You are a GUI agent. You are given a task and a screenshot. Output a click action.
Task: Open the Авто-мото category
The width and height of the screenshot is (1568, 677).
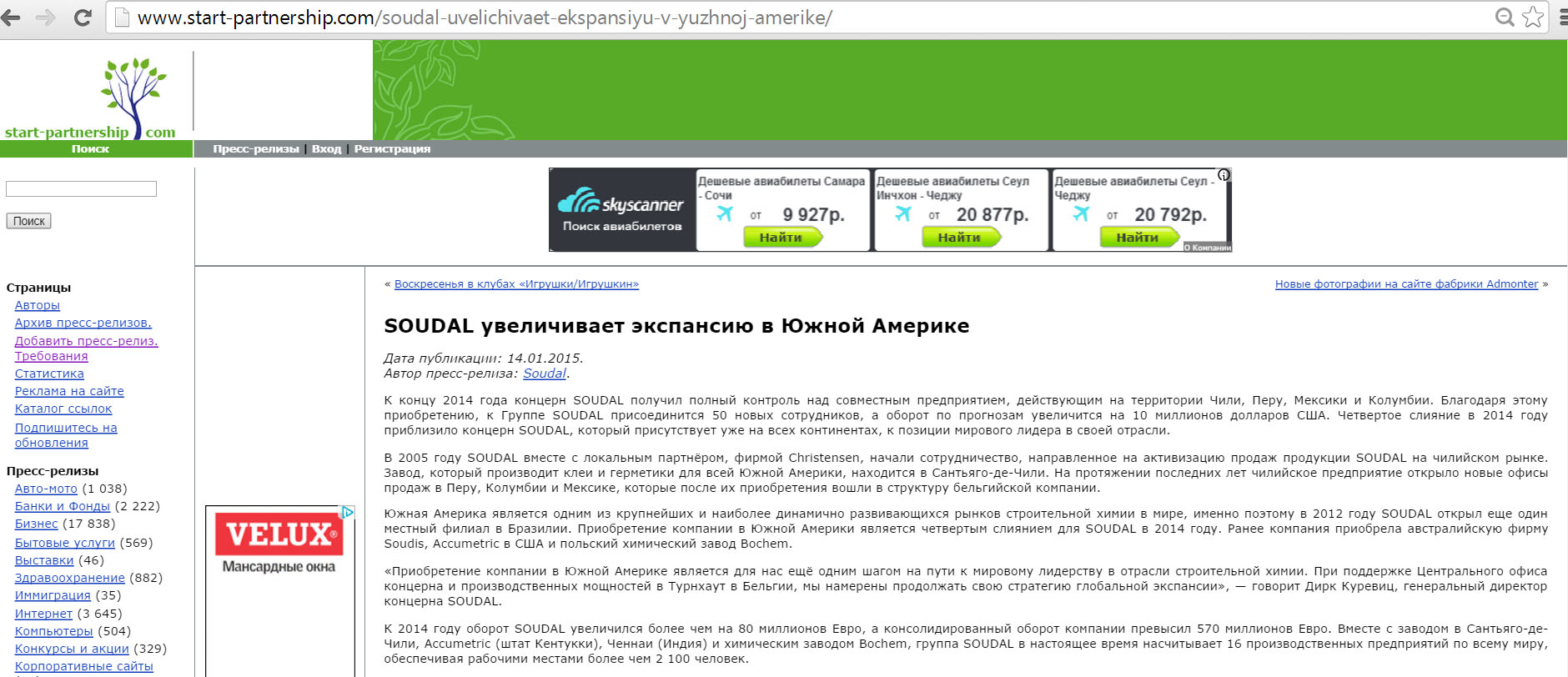46,489
